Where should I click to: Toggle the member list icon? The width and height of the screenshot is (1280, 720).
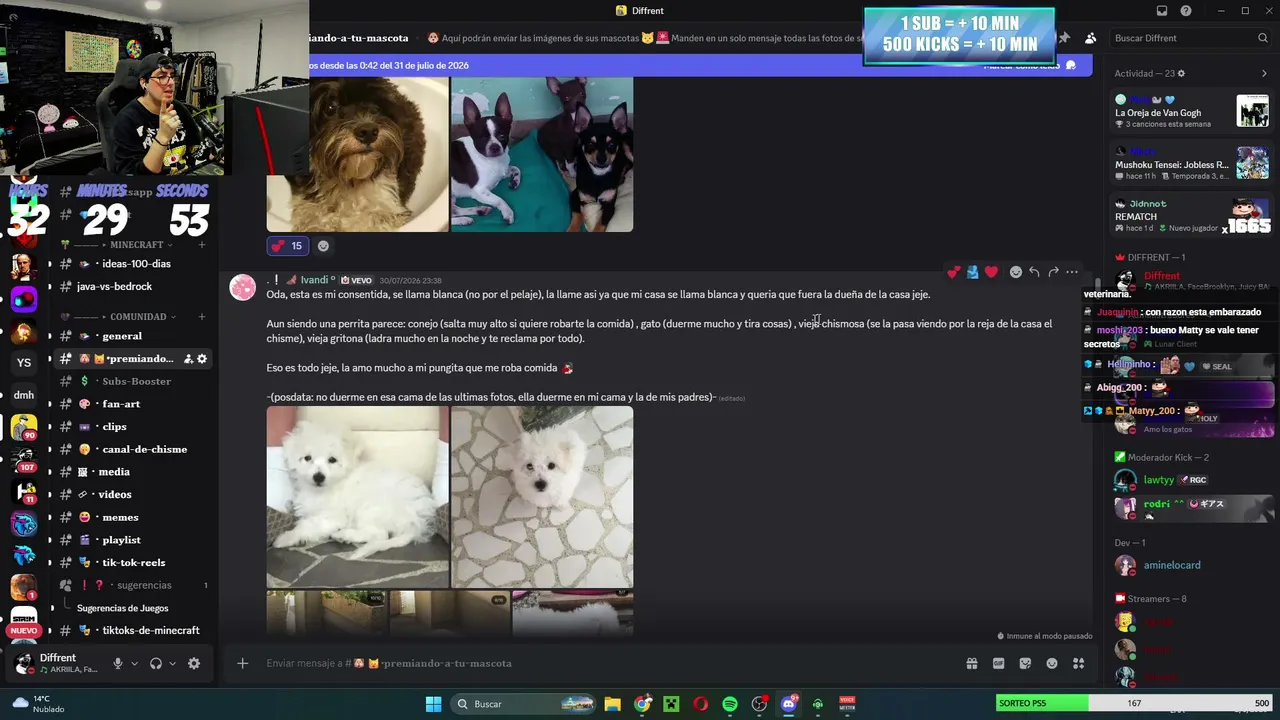[x=1090, y=38]
